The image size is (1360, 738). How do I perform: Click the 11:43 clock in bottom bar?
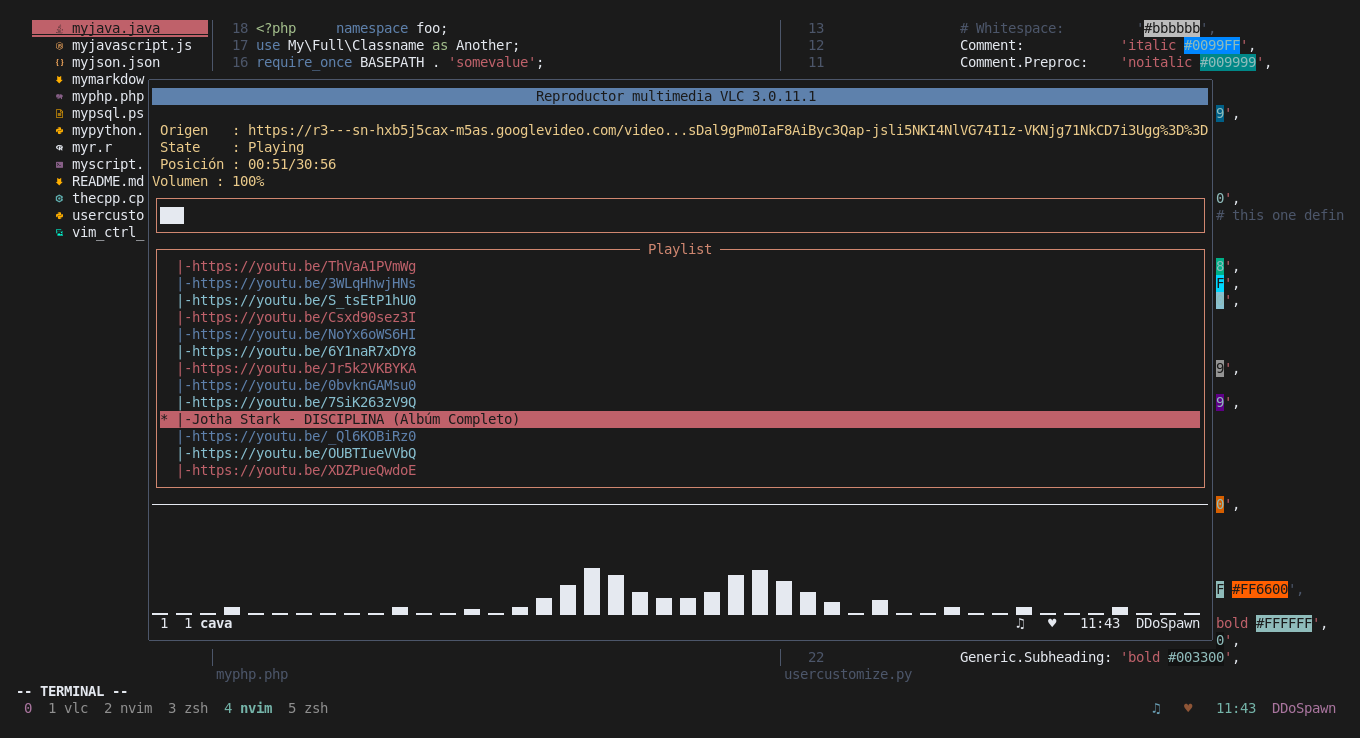coord(1236,708)
